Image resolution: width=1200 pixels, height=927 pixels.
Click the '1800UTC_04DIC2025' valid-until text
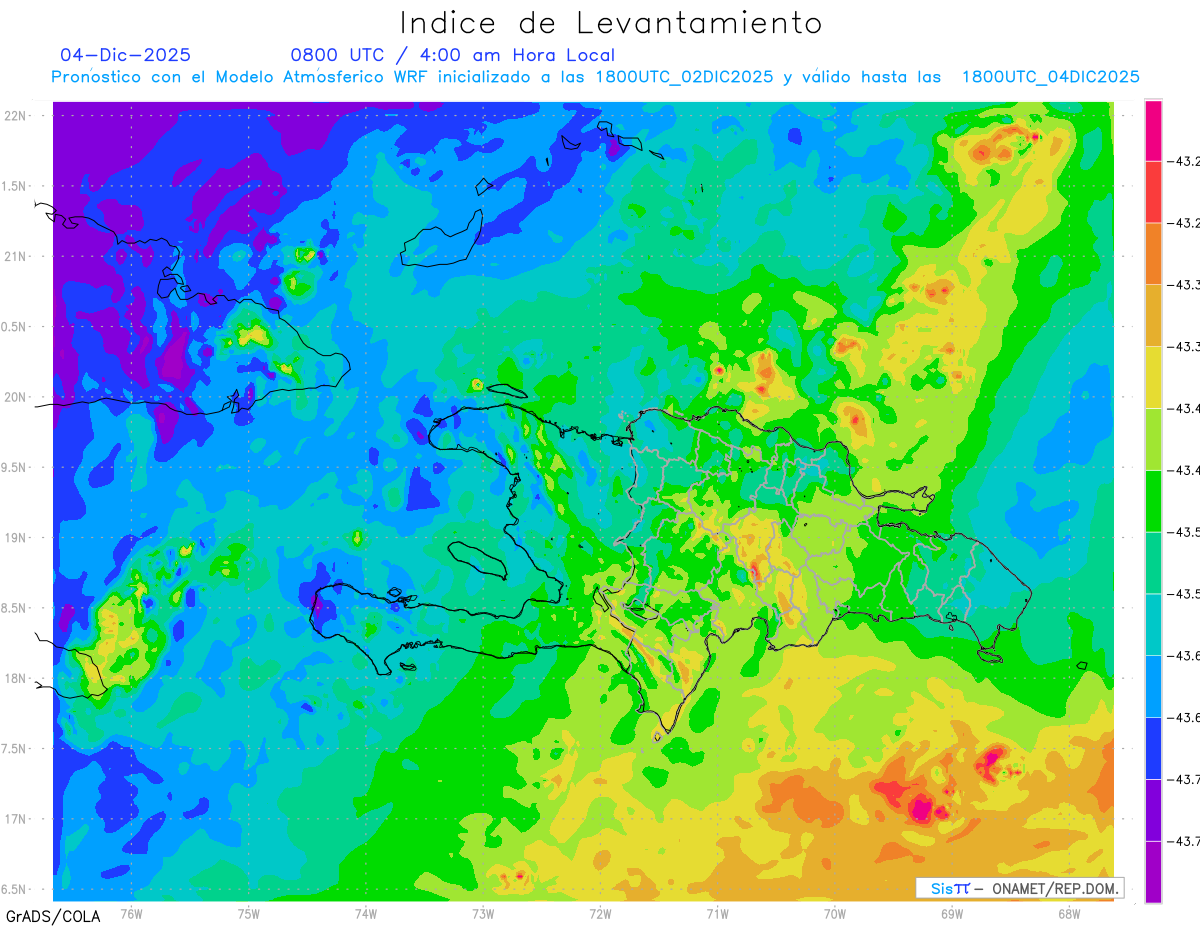click(x=1050, y=77)
